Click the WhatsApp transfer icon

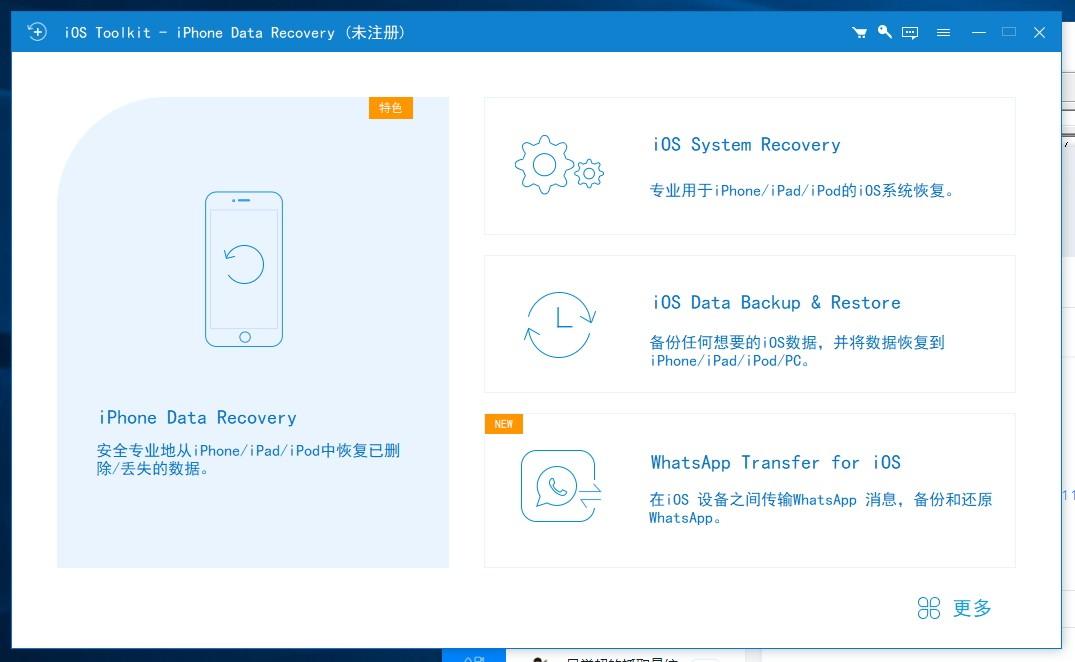pos(561,486)
